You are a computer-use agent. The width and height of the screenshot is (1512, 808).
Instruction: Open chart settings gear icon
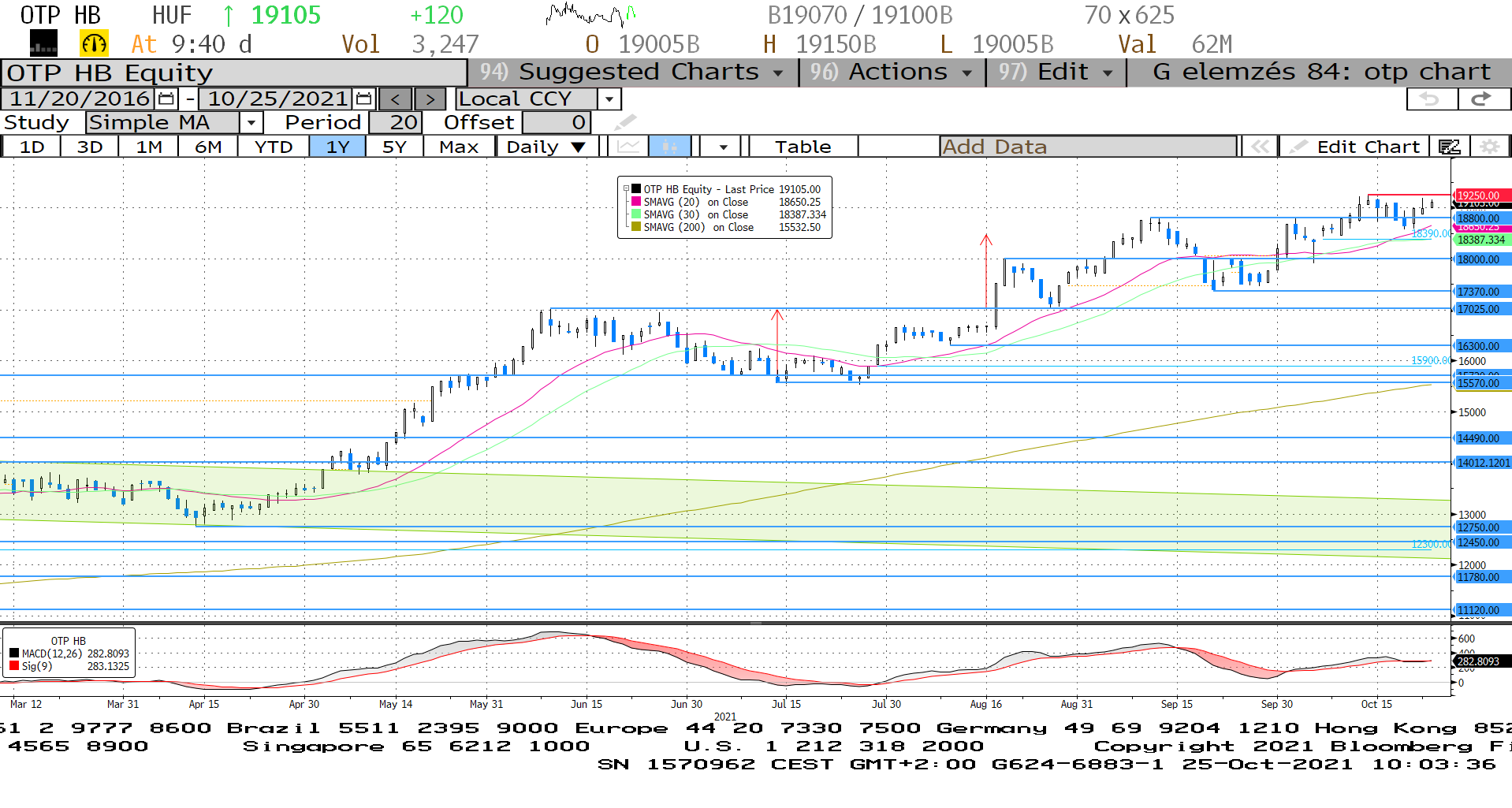pyautogui.click(x=1489, y=147)
